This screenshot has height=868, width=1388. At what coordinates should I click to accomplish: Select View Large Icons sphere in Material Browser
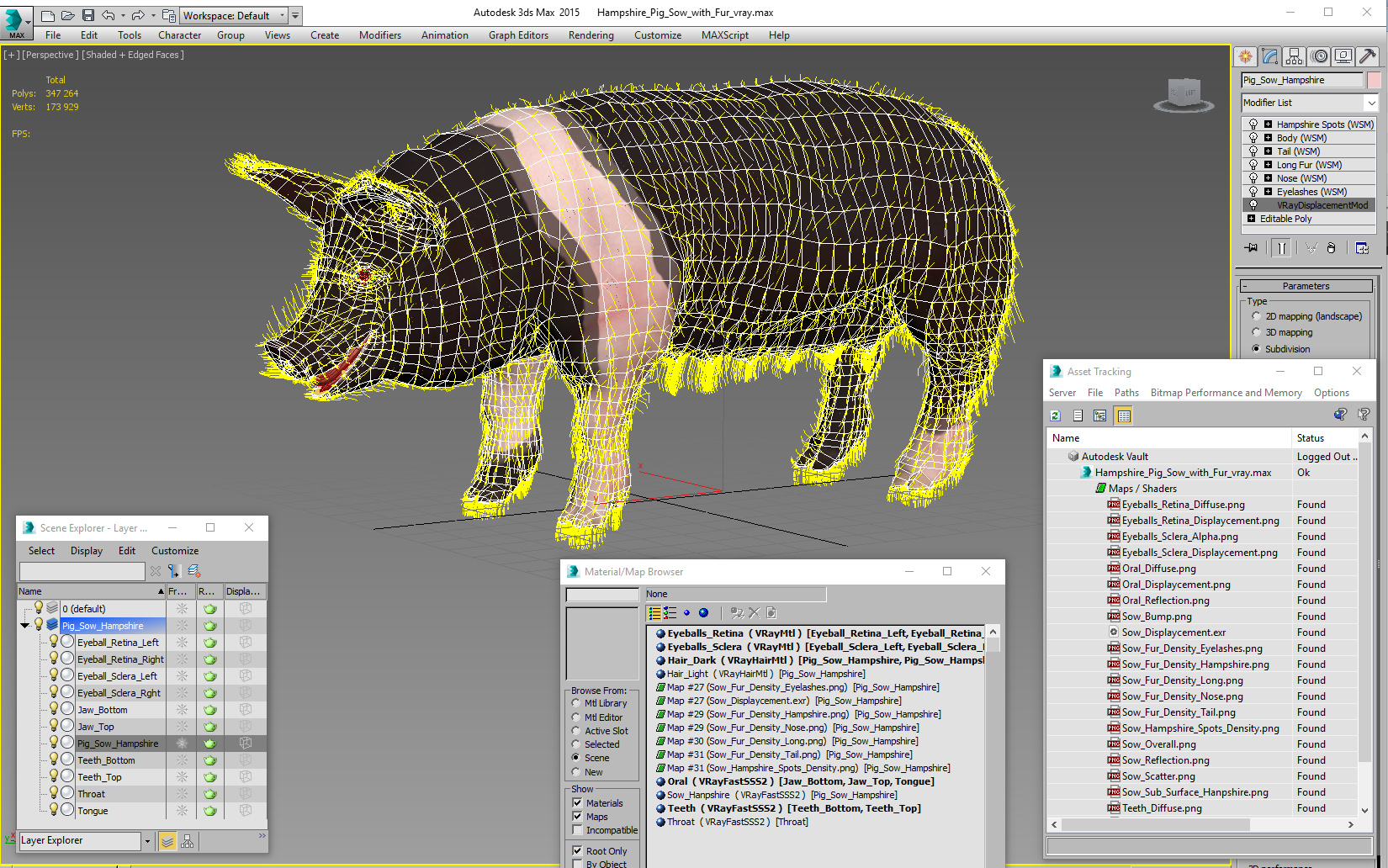tap(703, 613)
